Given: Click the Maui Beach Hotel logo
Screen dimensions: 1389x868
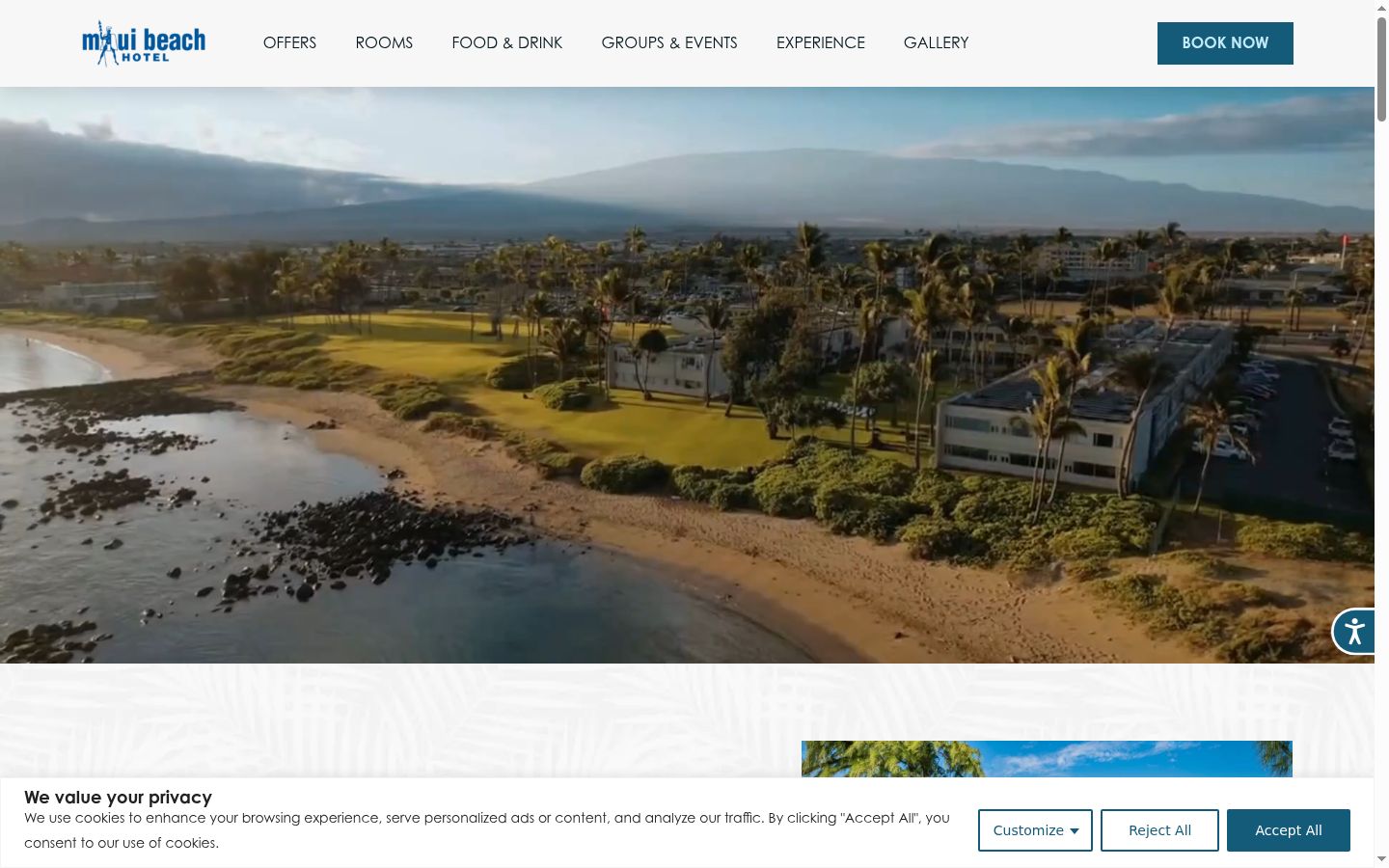Looking at the screenshot, I should [x=144, y=43].
